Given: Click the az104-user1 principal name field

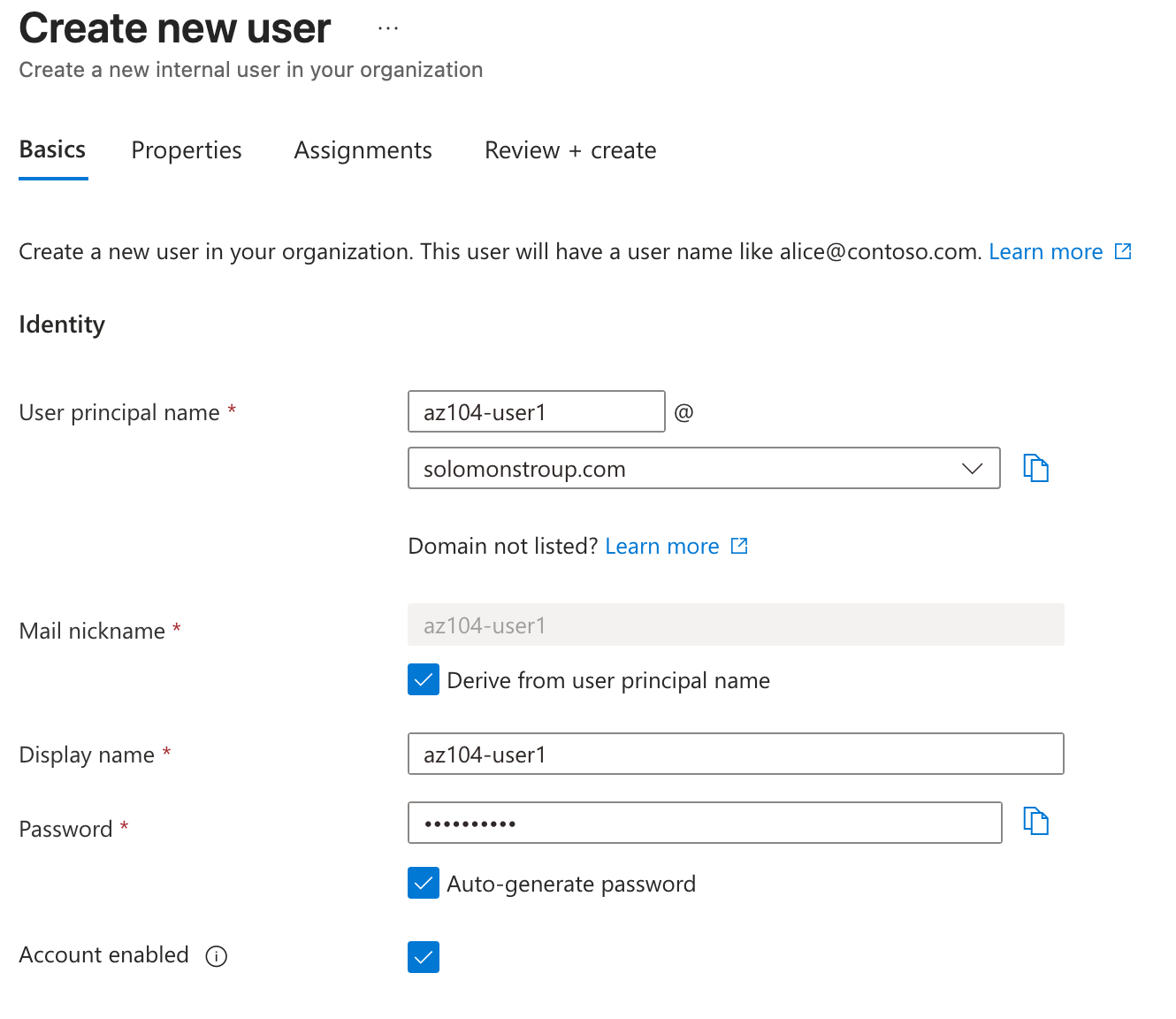Looking at the screenshot, I should point(536,411).
